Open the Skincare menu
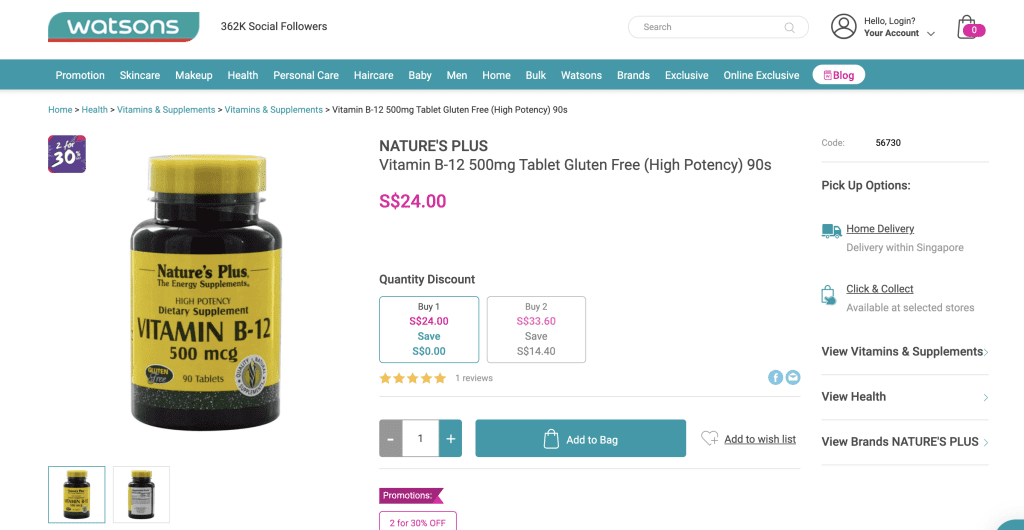The width and height of the screenshot is (1024, 530). (x=140, y=75)
